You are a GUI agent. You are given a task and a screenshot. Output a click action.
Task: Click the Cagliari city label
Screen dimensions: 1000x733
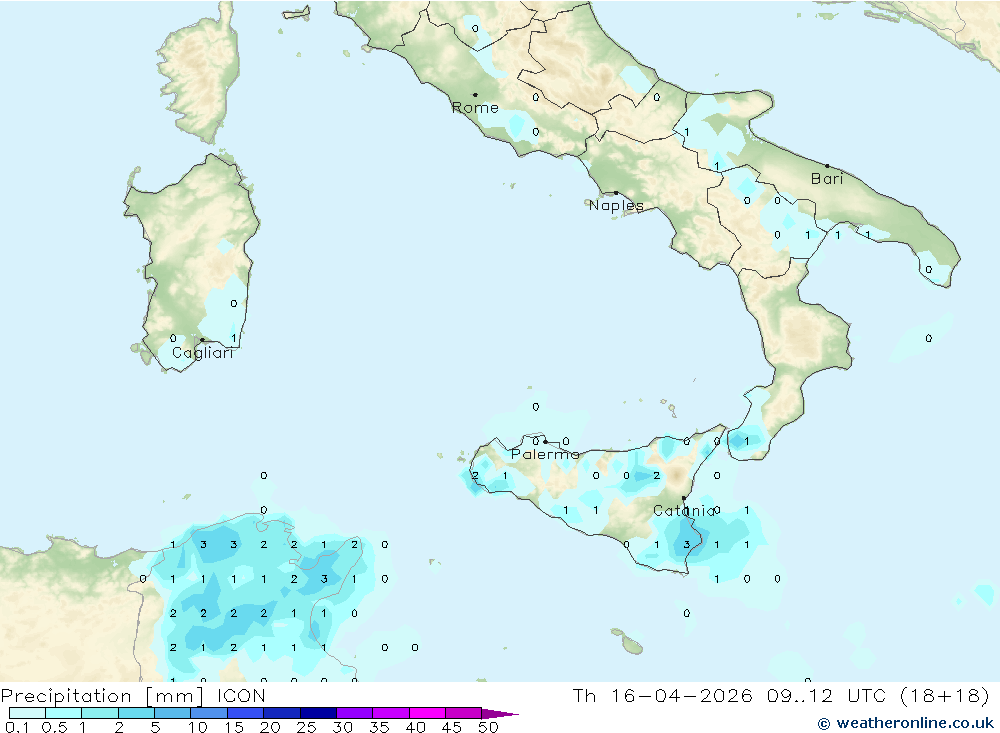coord(202,353)
